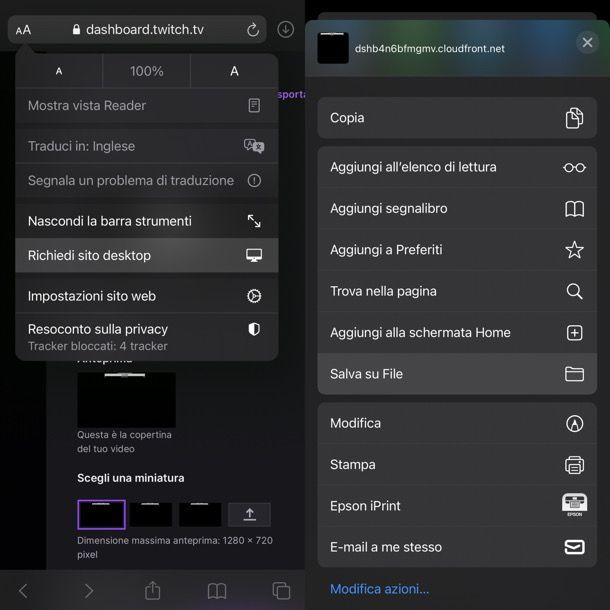This screenshot has height=610, width=610.
Task: Tap the markup pen icon
Action: 575,423
